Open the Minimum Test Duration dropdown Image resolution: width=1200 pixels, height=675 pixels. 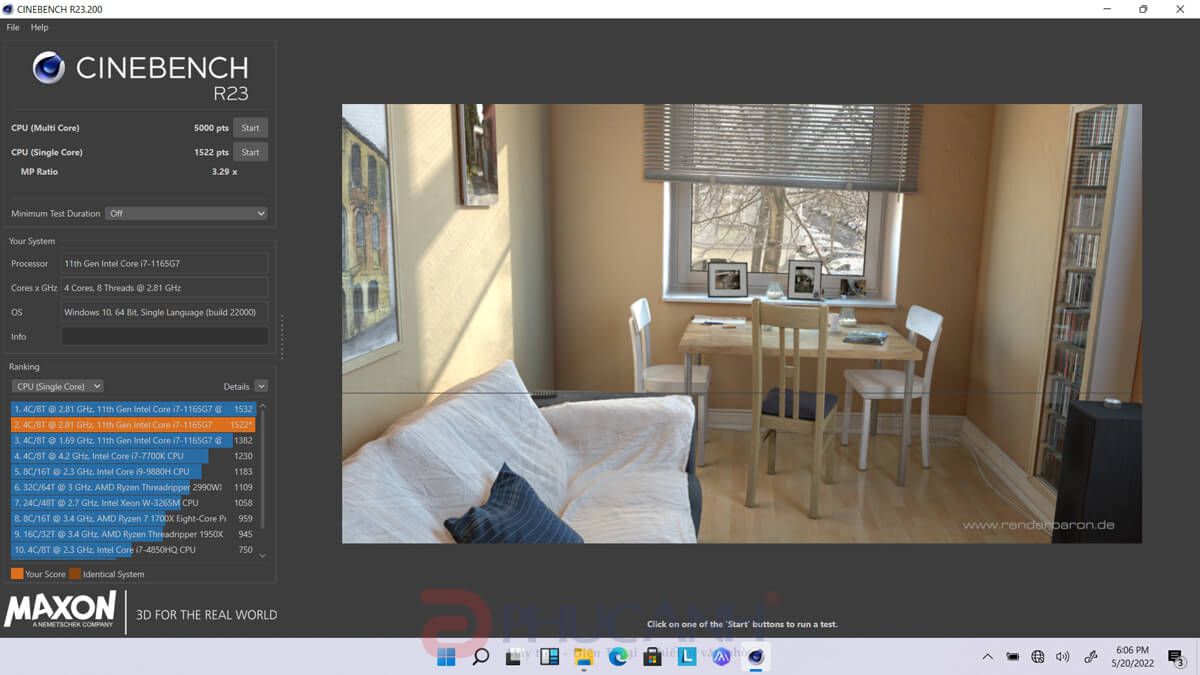tap(187, 213)
